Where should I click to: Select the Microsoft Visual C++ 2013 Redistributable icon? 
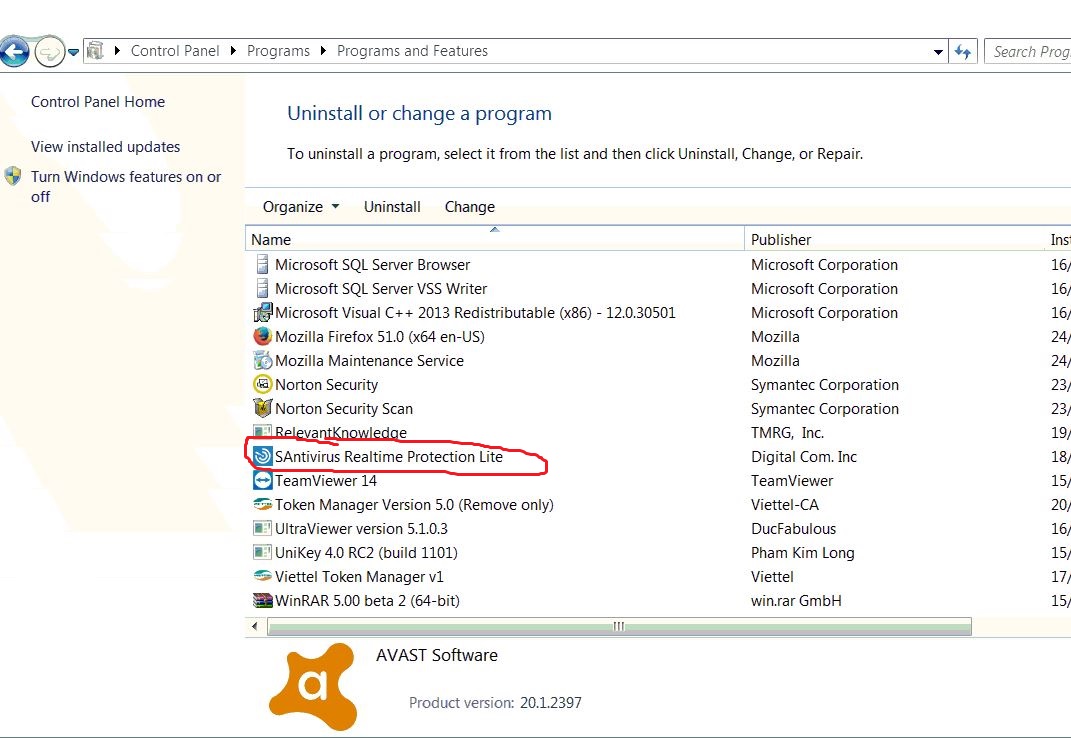click(262, 313)
